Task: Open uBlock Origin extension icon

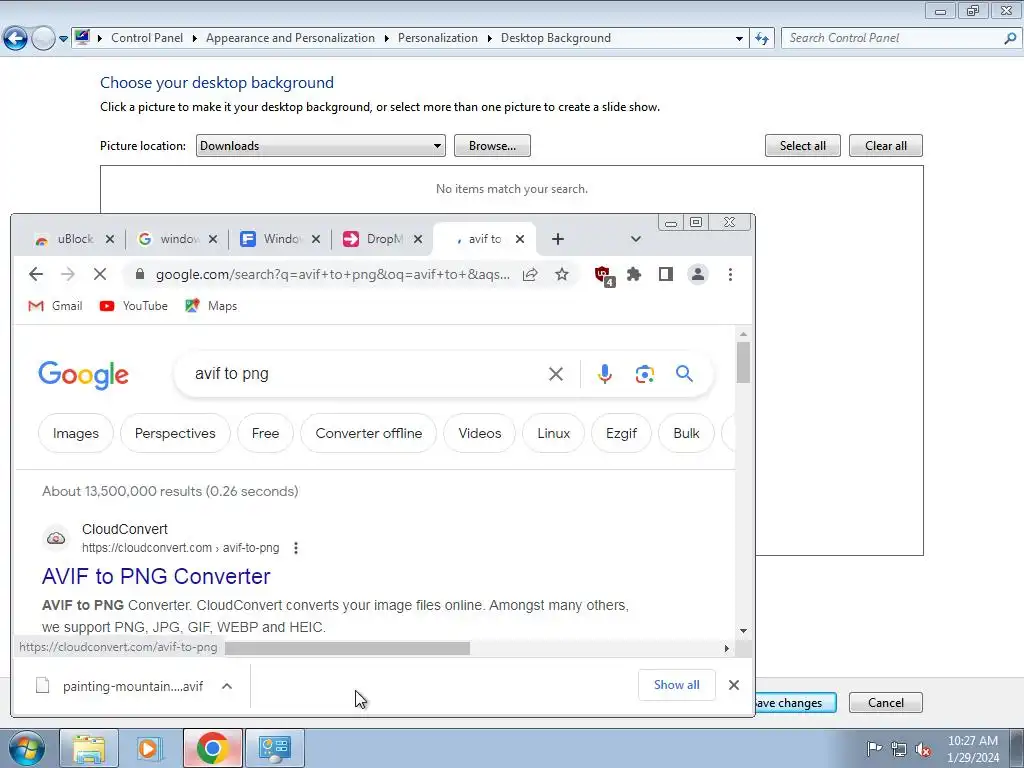Action: tap(604, 276)
